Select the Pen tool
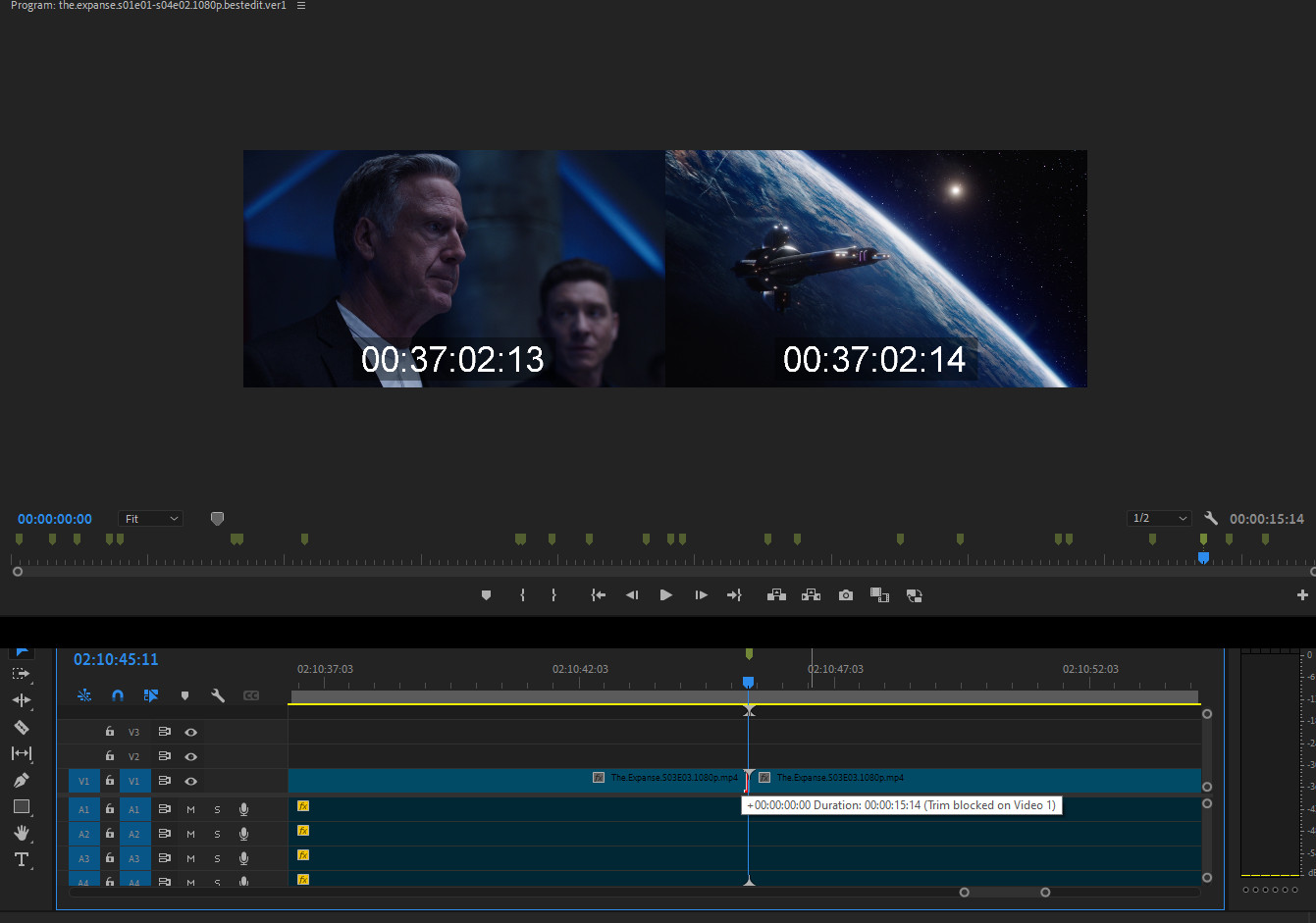Viewport: 1316px width, 923px height. pyautogui.click(x=22, y=780)
